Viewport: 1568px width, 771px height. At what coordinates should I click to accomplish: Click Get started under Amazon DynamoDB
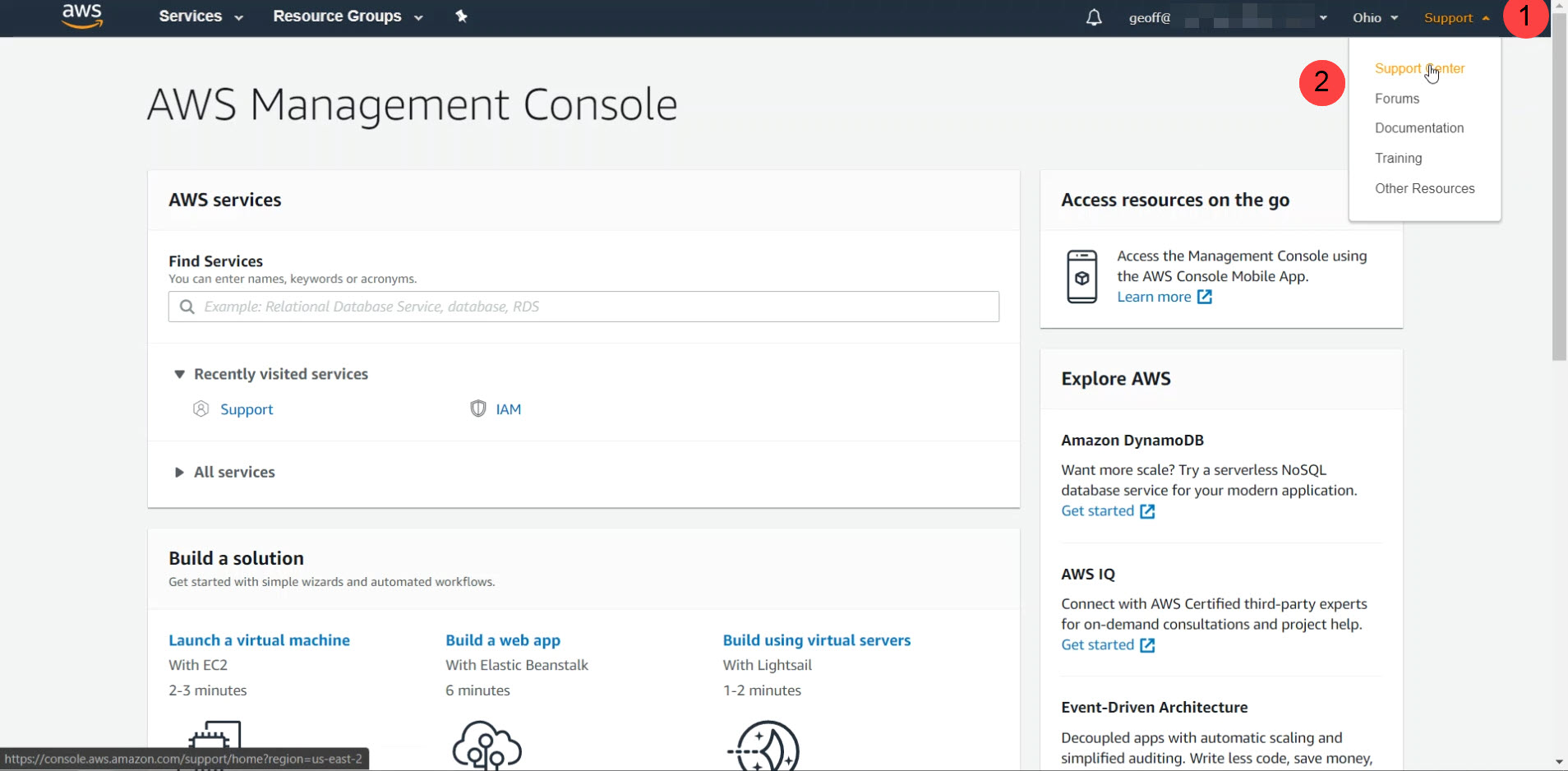[x=1097, y=510]
